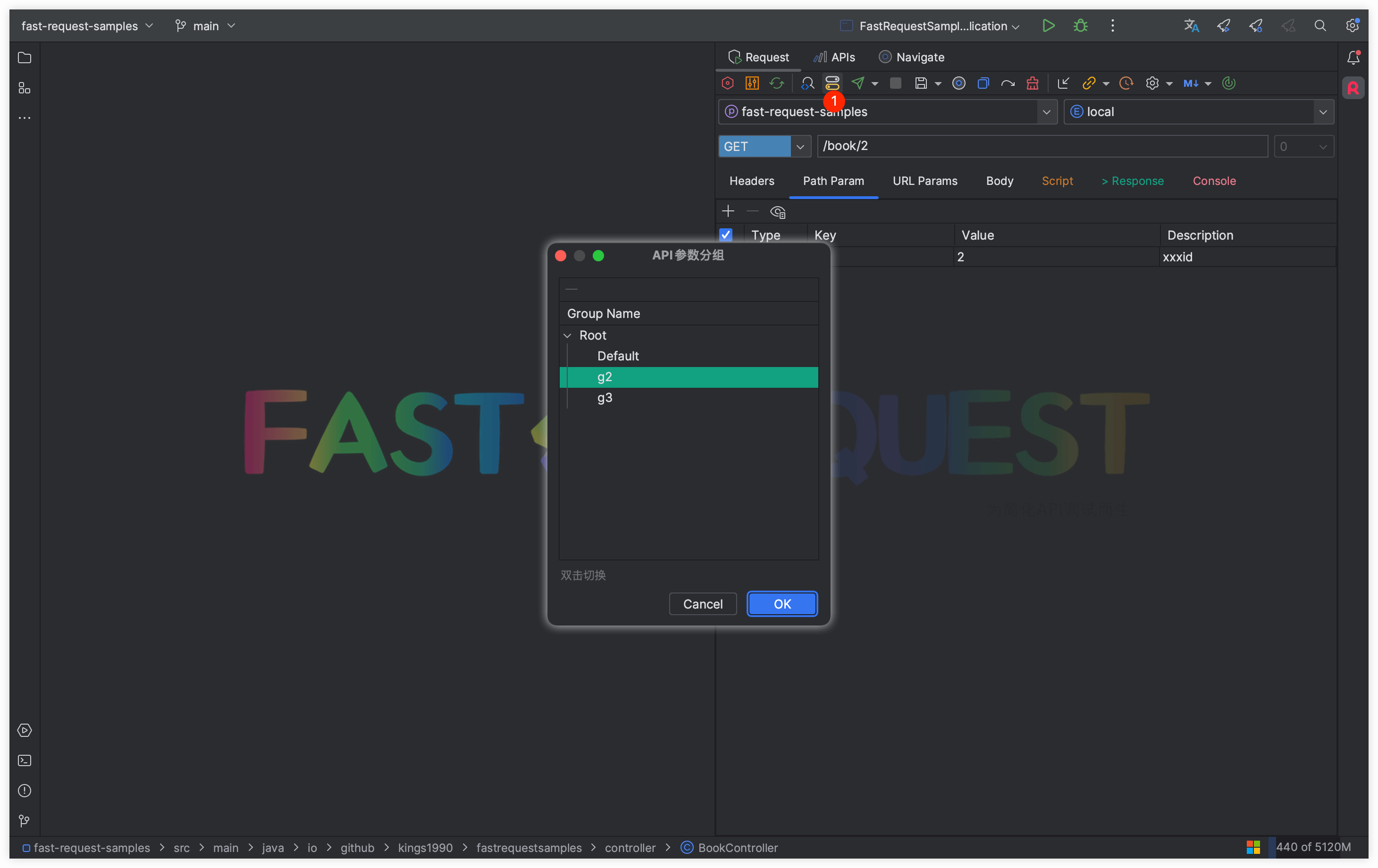Click the orange link chain icon
The width and height of the screenshot is (1378, 868).
click(1088, 83)
